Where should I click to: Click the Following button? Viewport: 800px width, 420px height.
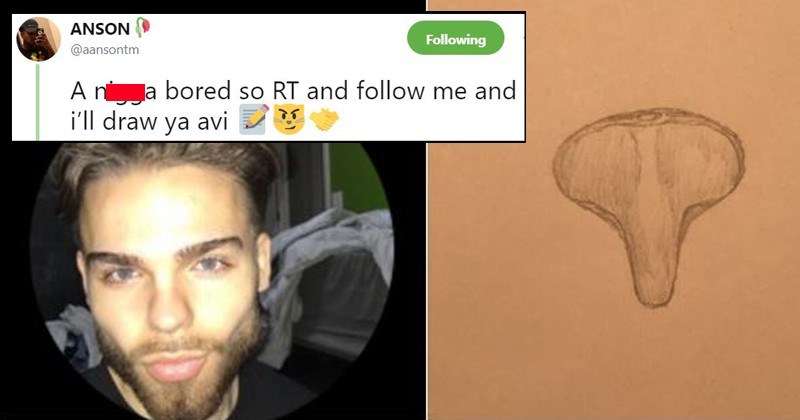(x=455, y=40)
